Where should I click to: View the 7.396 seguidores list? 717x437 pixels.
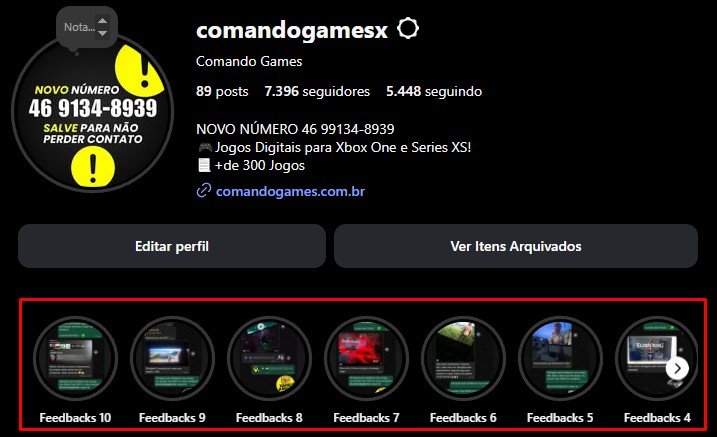coord(317,91)
